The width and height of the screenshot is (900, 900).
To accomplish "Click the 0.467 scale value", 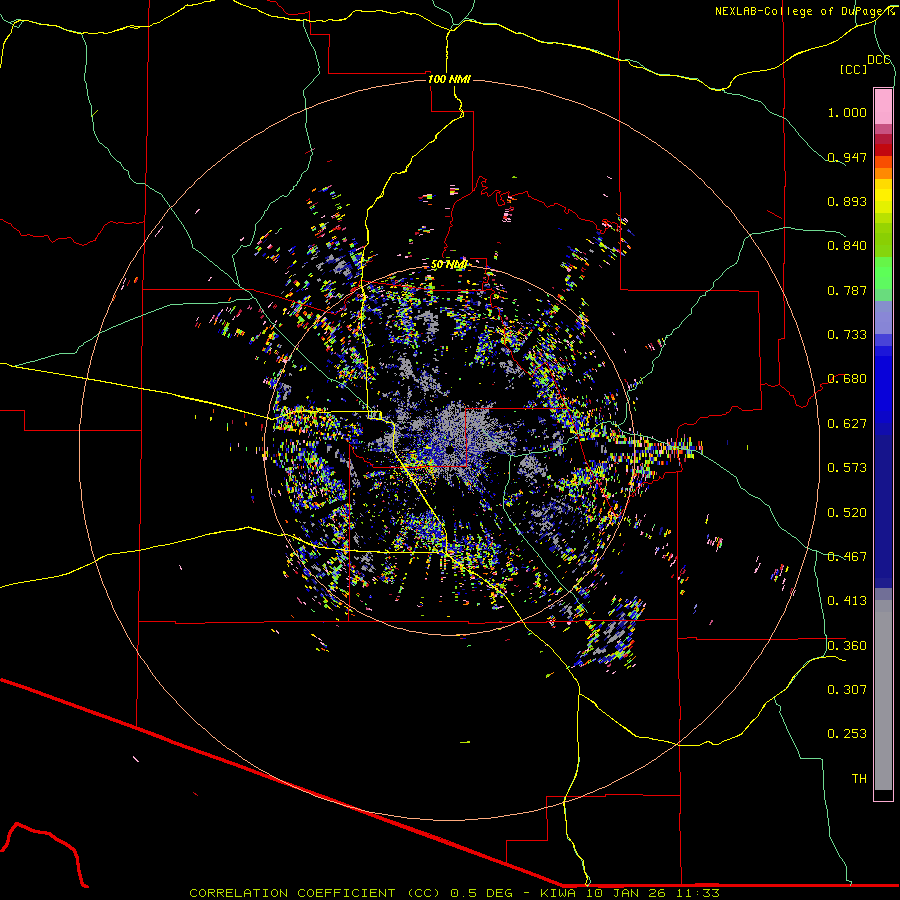I will 847,557.
